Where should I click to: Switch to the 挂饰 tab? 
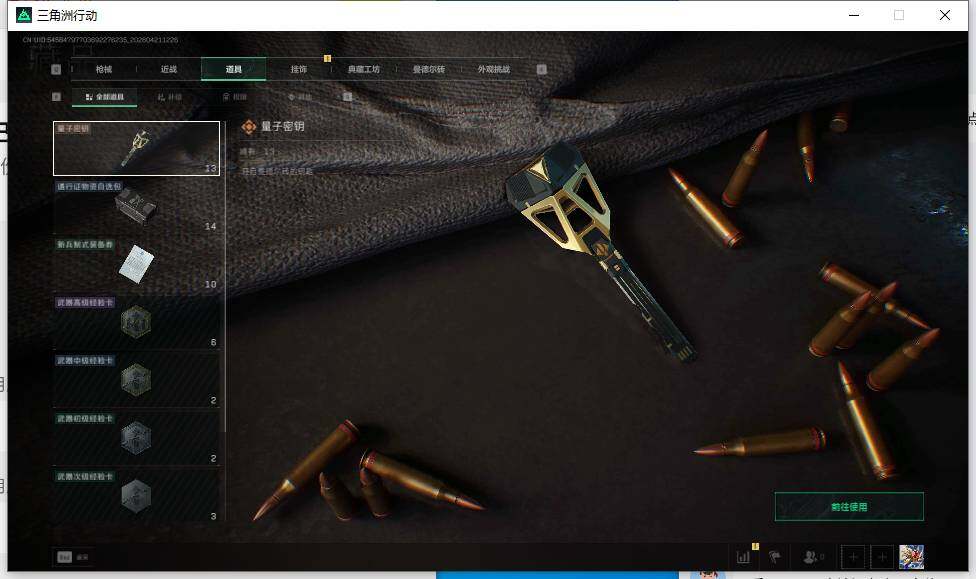pyautogui.click(x=299, y=69)
